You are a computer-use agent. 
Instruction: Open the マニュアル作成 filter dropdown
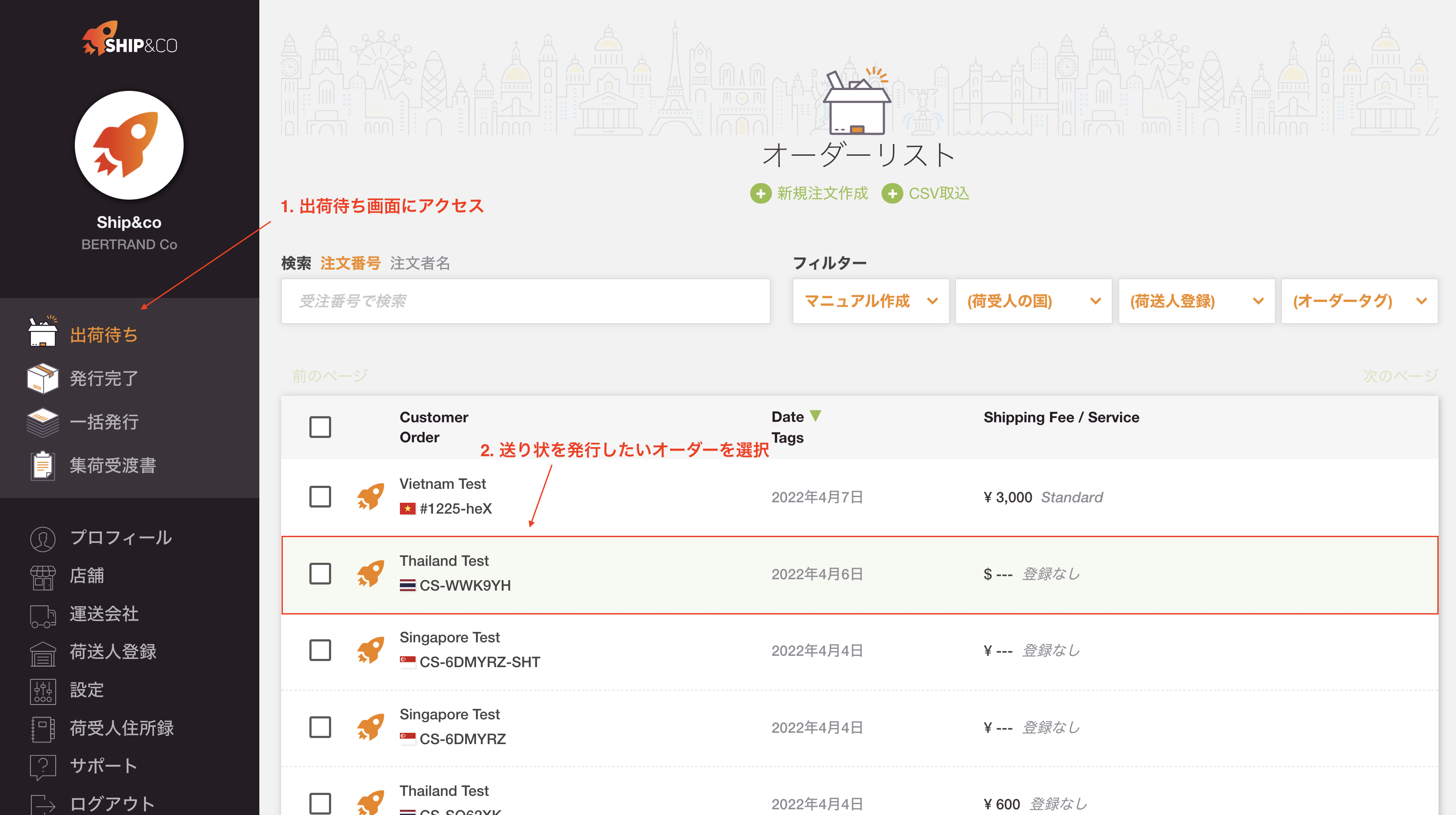click(x=870, y=301)
